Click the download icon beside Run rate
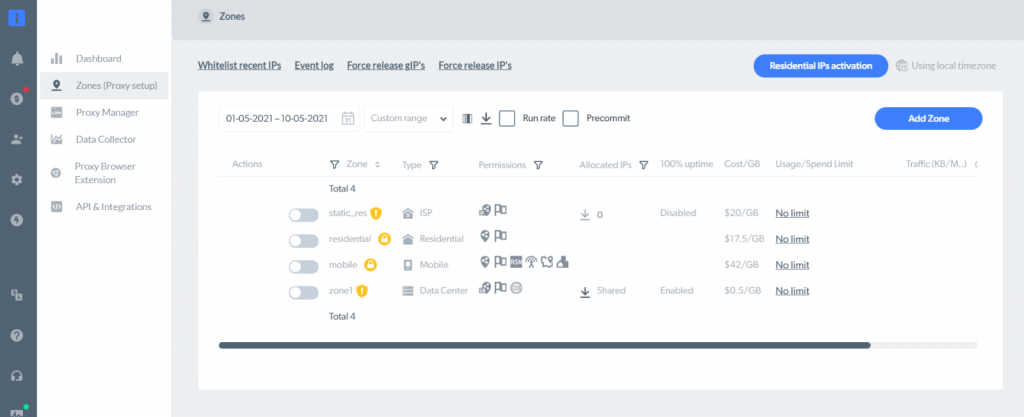Screen dimensions: 1024x417 coord(485,118)
